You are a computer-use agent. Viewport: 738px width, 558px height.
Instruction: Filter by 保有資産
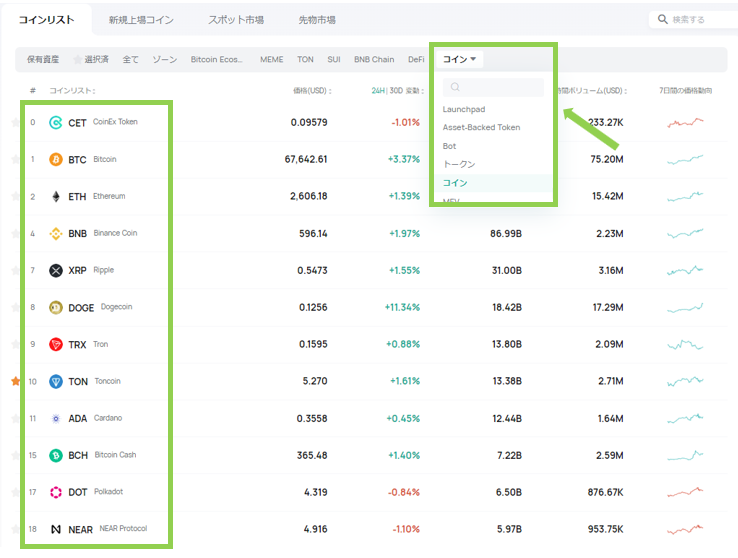tap(43, 59)
